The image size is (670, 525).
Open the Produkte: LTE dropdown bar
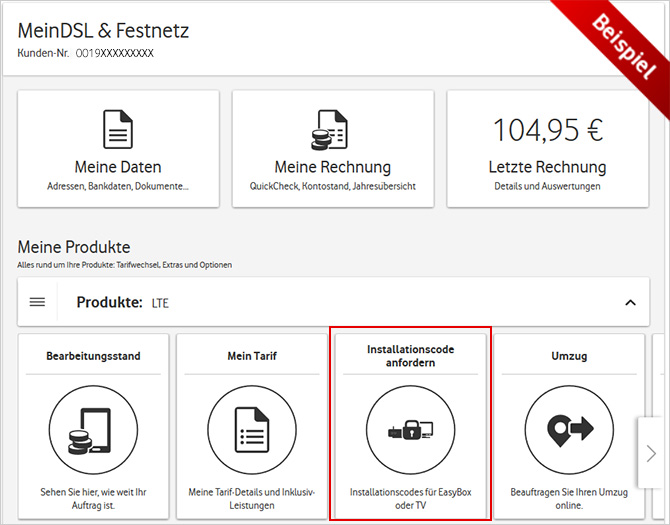coord(330,302)
